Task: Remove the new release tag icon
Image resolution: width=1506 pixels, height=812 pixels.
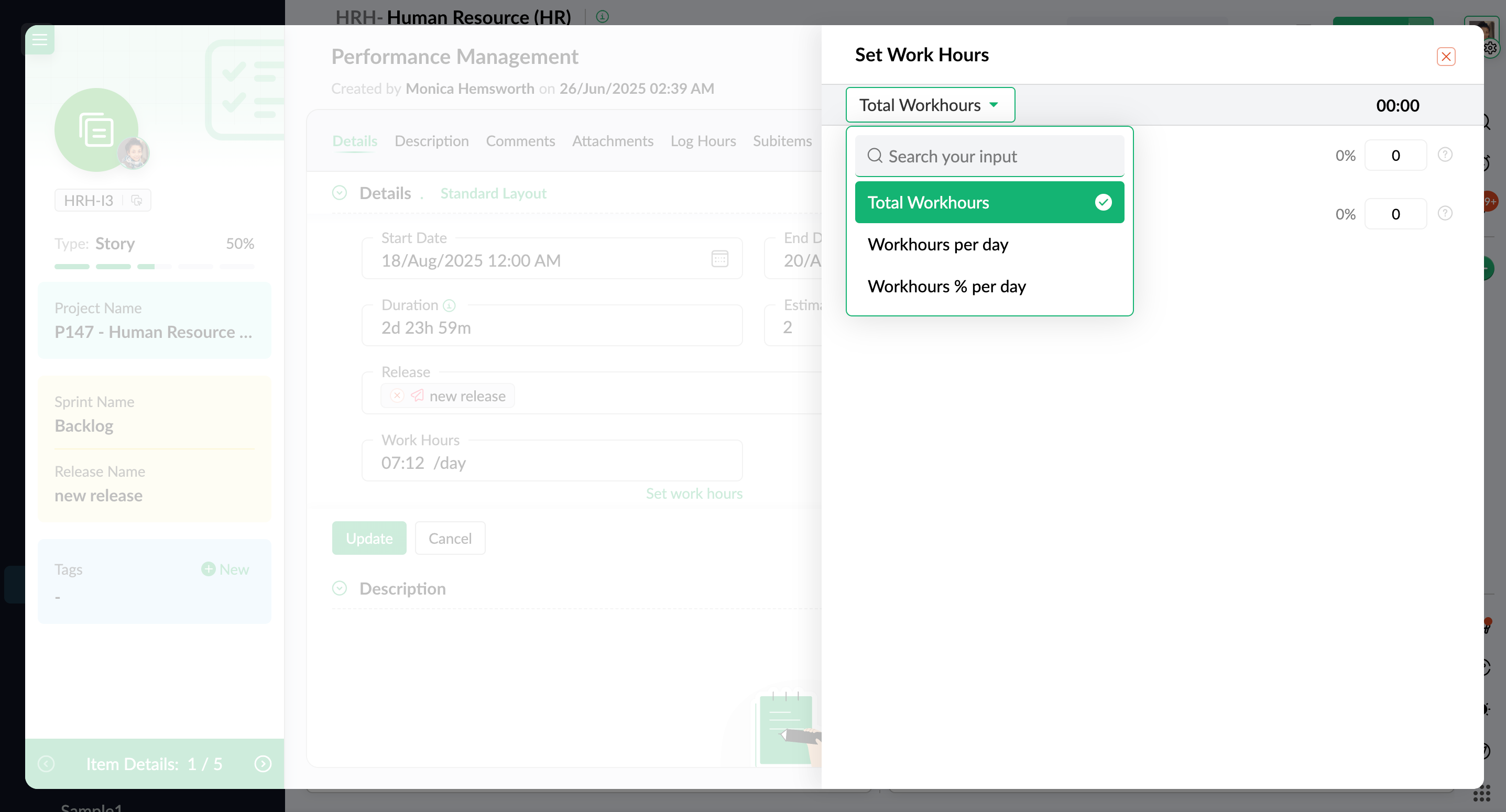Action: tap(397, 396)
